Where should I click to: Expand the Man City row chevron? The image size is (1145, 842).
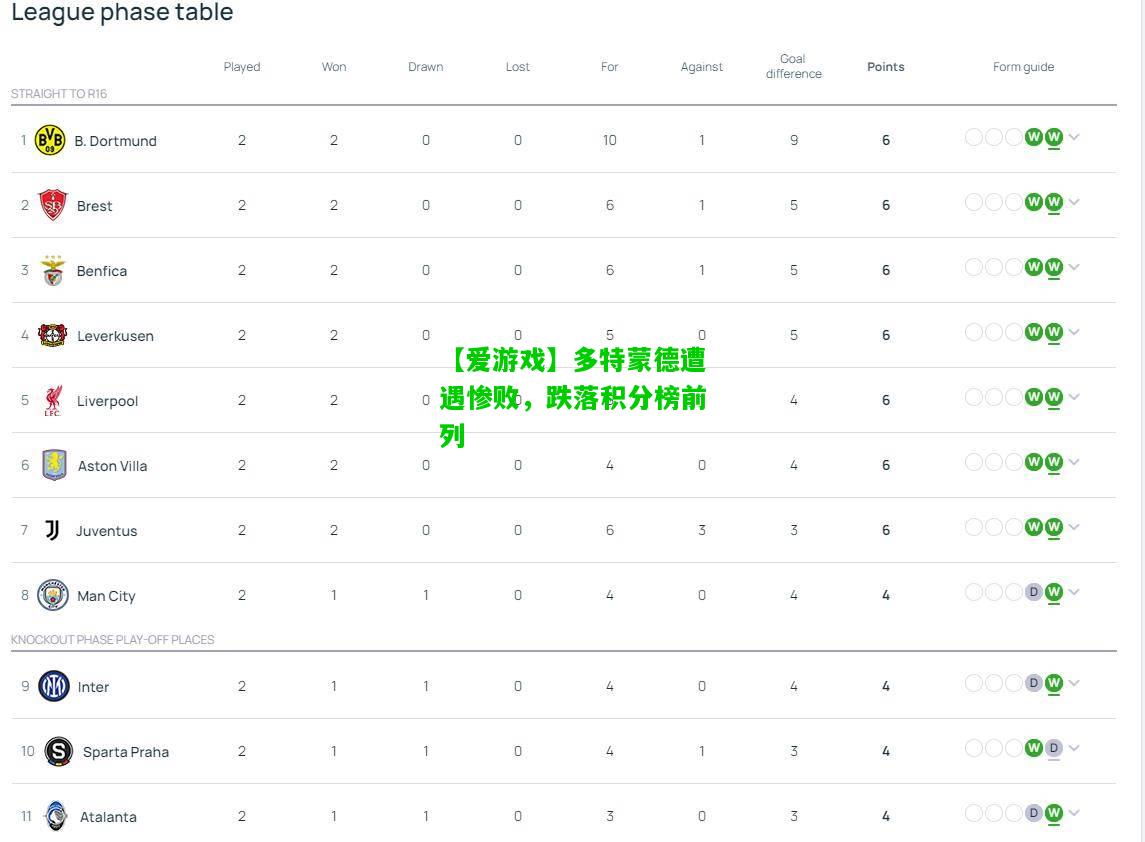point(1074,592)
